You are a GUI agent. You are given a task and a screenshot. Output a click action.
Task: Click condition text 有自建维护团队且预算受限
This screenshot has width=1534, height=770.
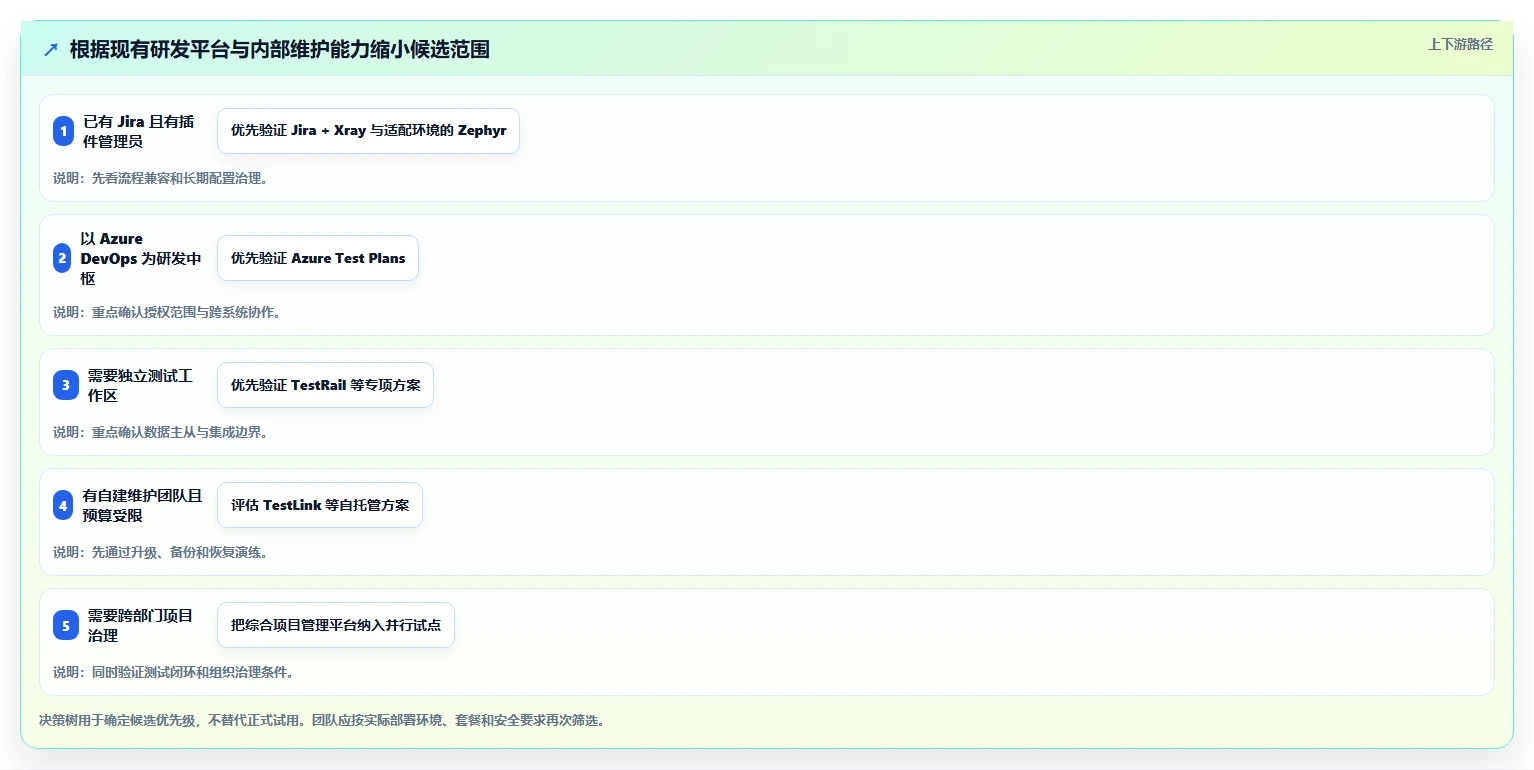[142, 505]
